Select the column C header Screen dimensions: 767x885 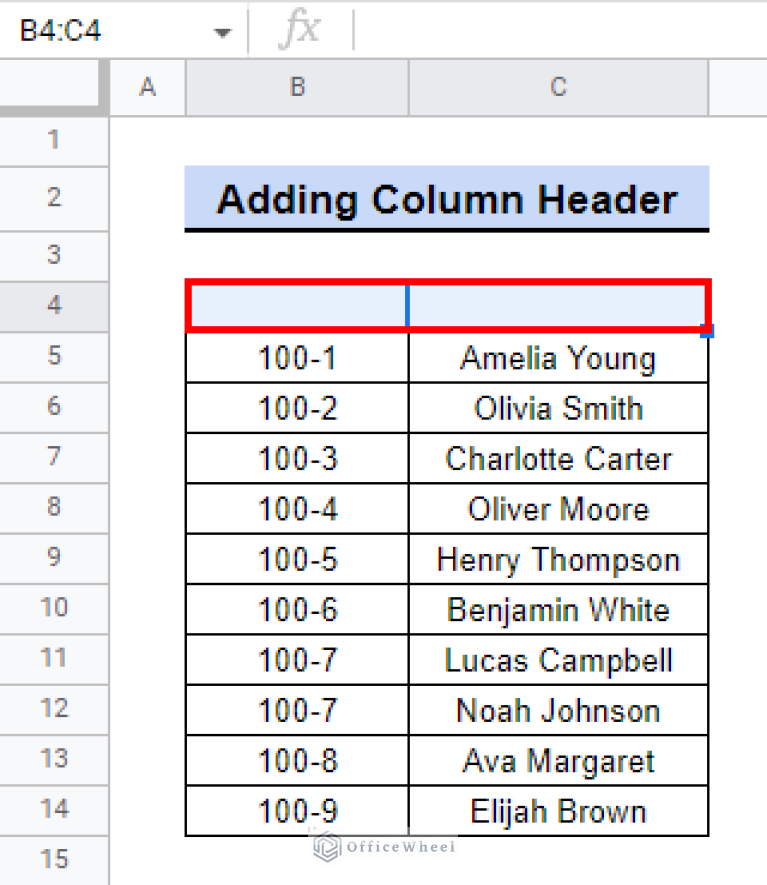(x=558, y=87)
